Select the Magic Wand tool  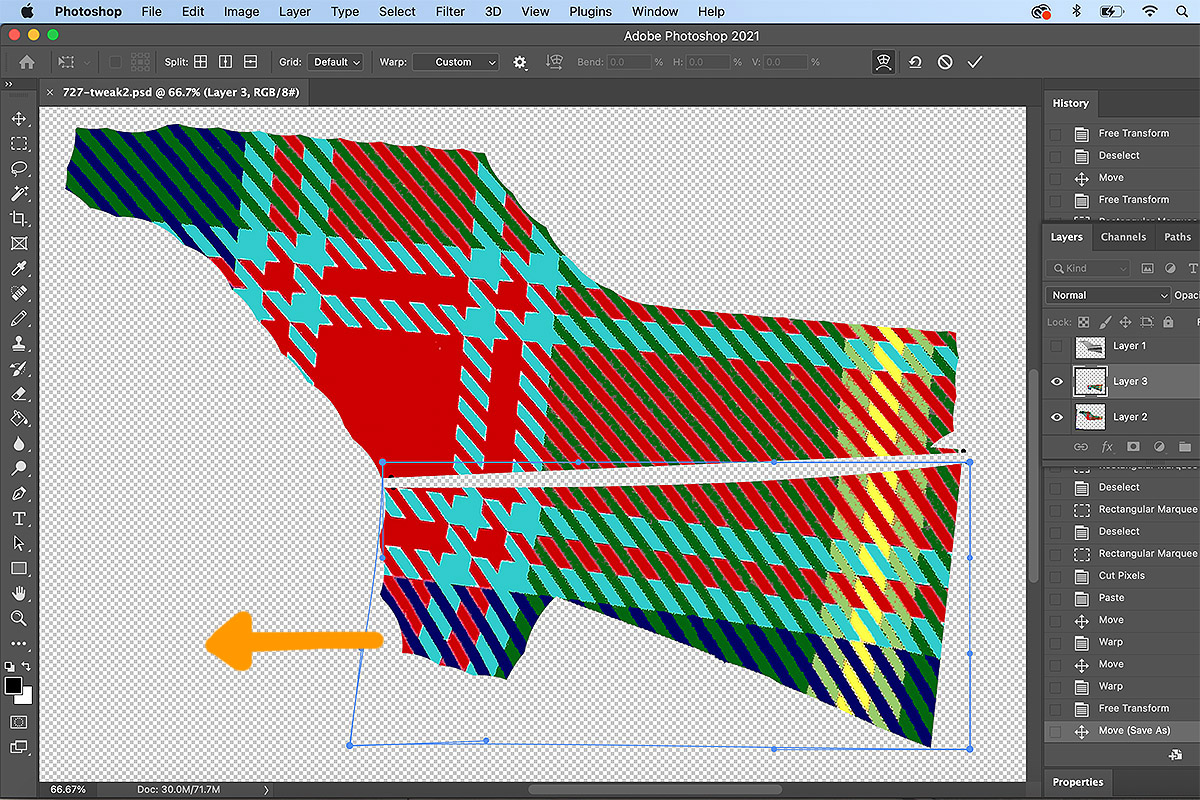19,194
